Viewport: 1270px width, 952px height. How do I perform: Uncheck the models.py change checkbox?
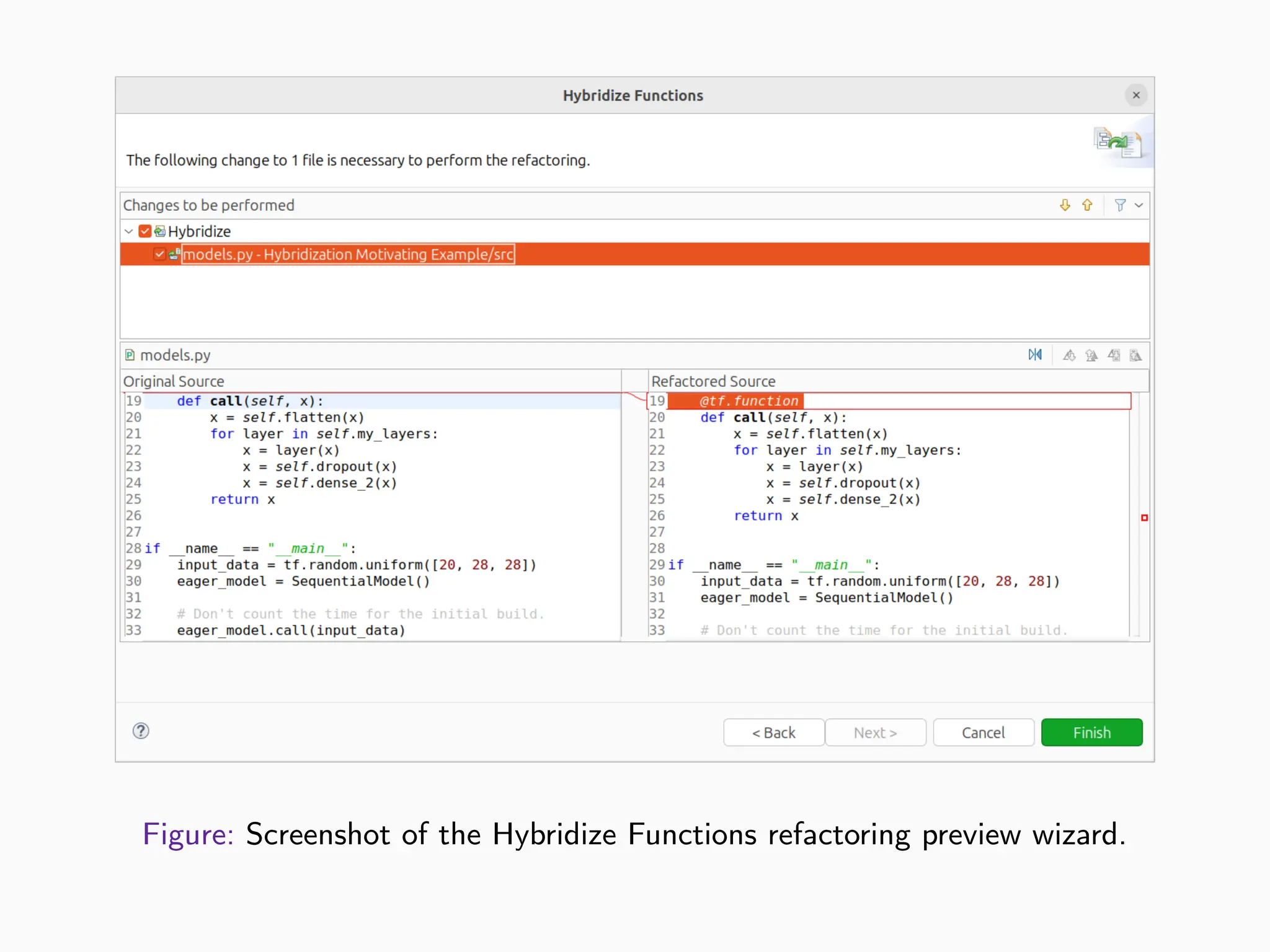point(160,253)
